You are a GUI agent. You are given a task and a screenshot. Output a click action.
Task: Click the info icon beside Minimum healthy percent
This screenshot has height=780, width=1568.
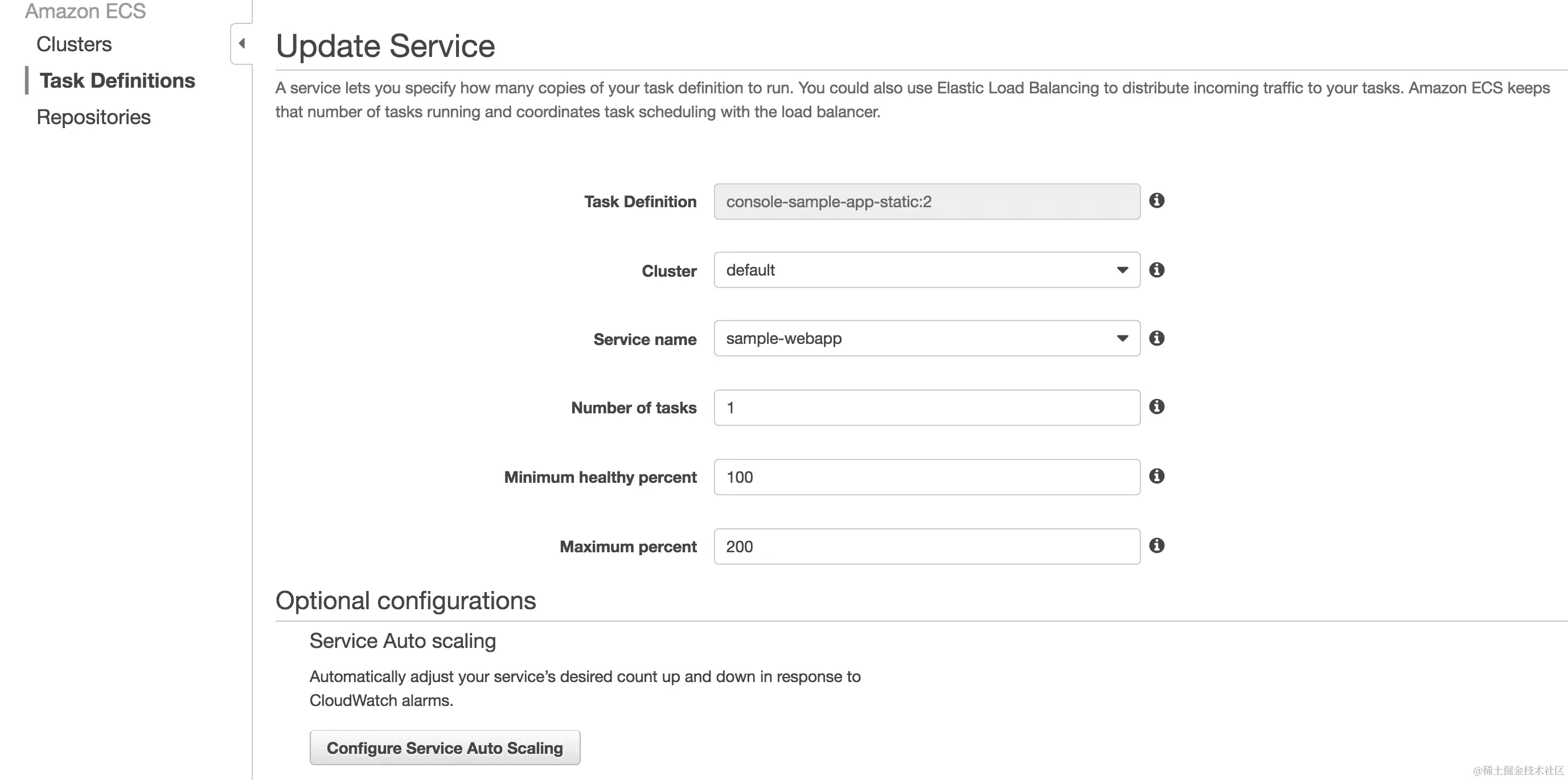1157,477
